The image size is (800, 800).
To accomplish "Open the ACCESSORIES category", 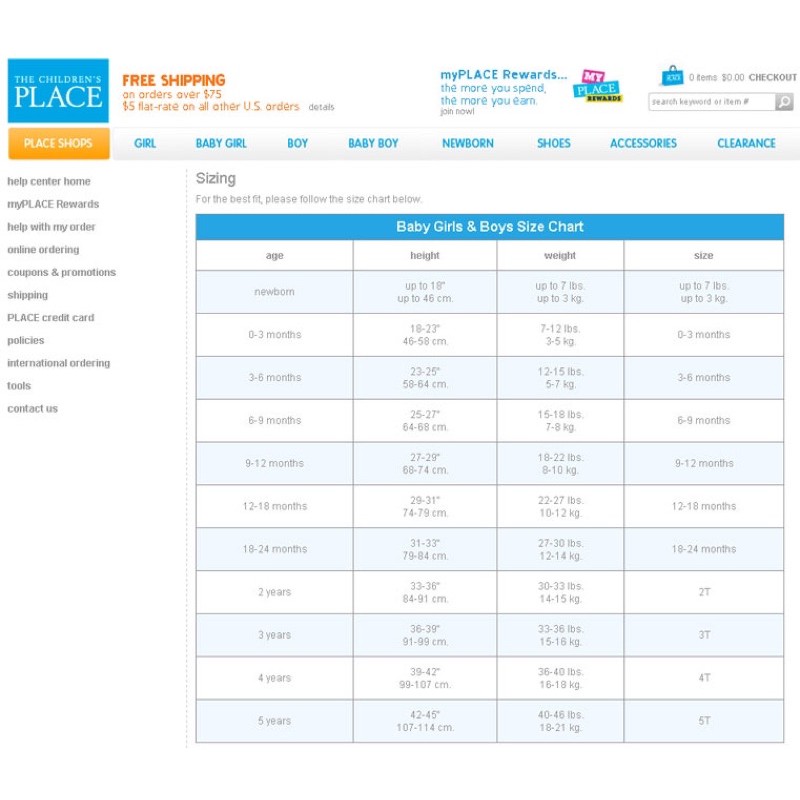I will [x=643, y=143].
